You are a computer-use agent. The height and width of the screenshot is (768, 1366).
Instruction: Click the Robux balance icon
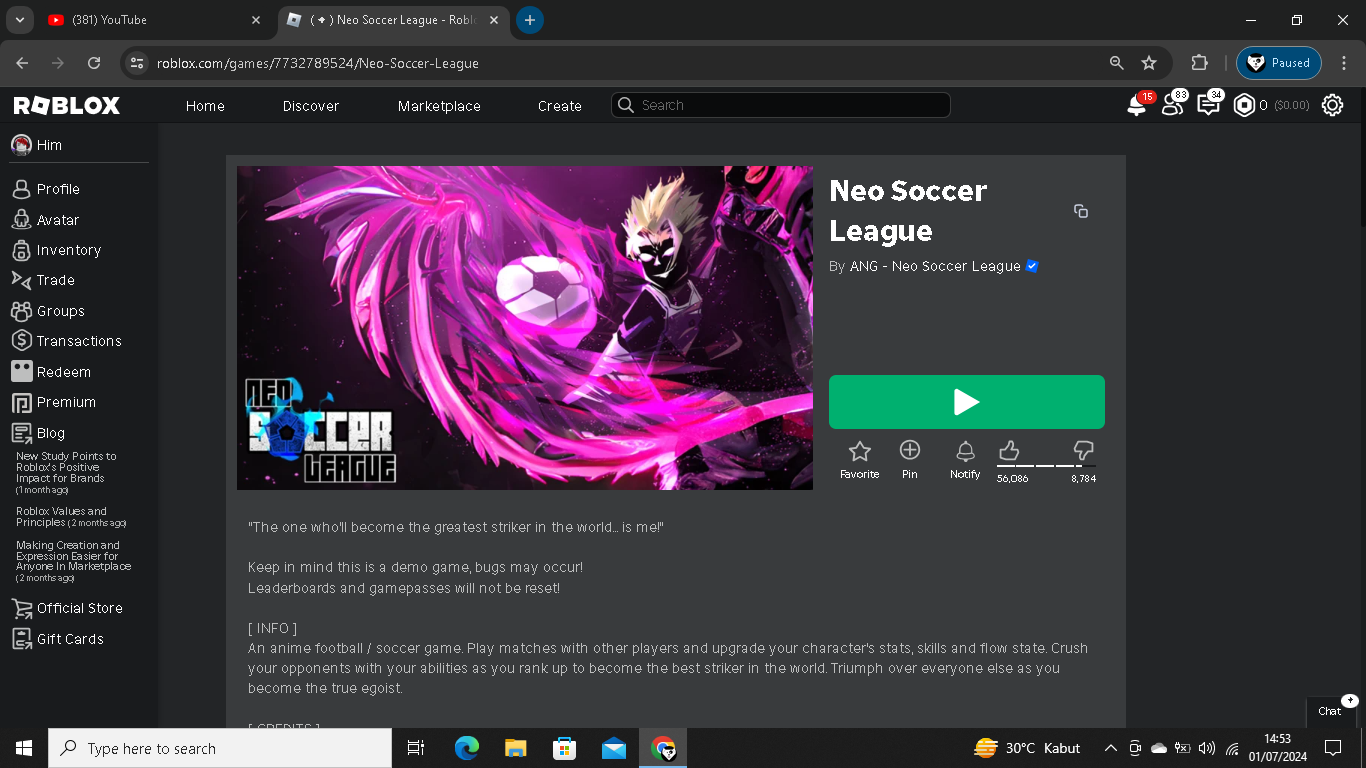1244,105
